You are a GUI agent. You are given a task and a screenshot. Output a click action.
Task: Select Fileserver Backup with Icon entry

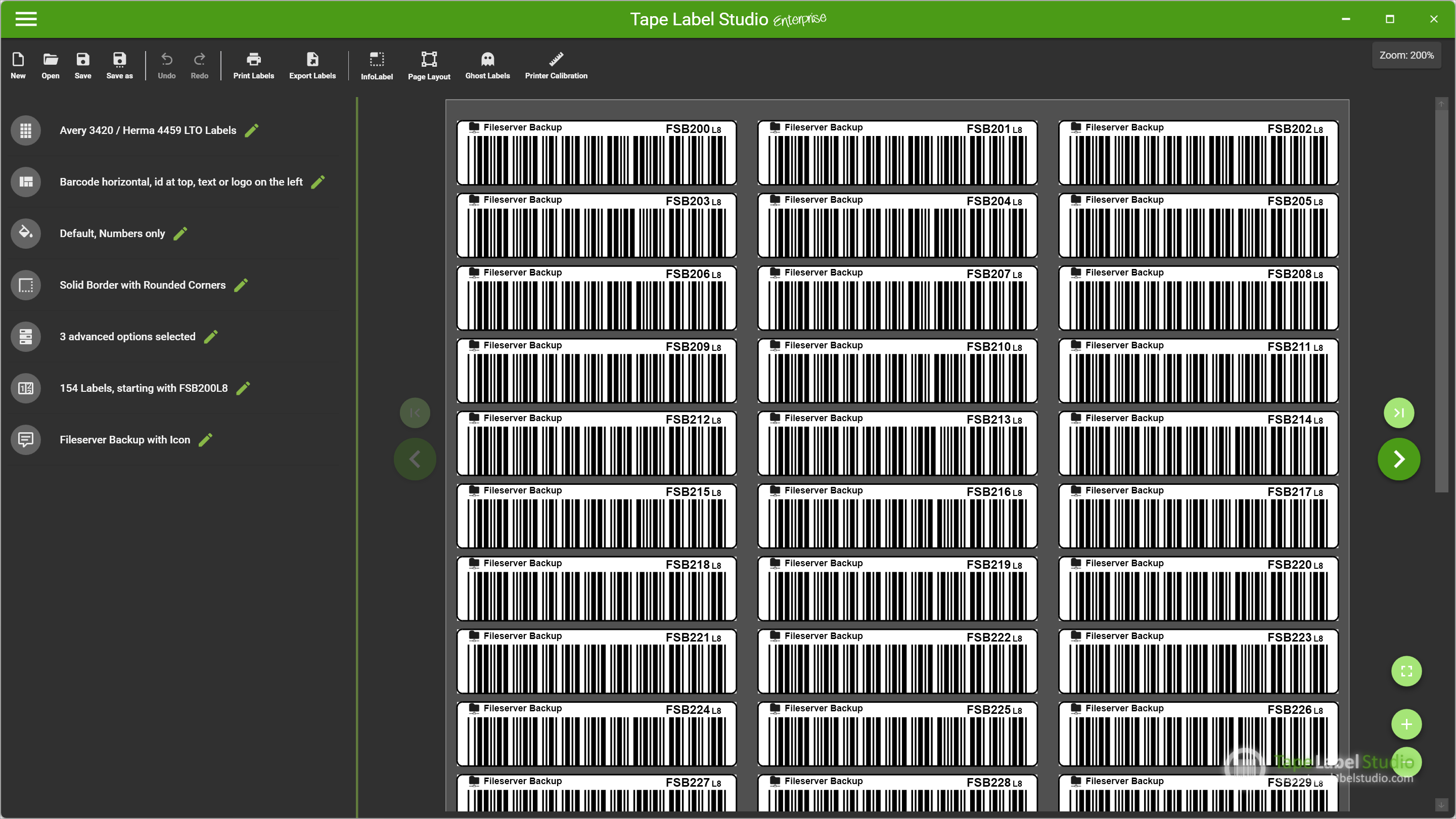125,440
